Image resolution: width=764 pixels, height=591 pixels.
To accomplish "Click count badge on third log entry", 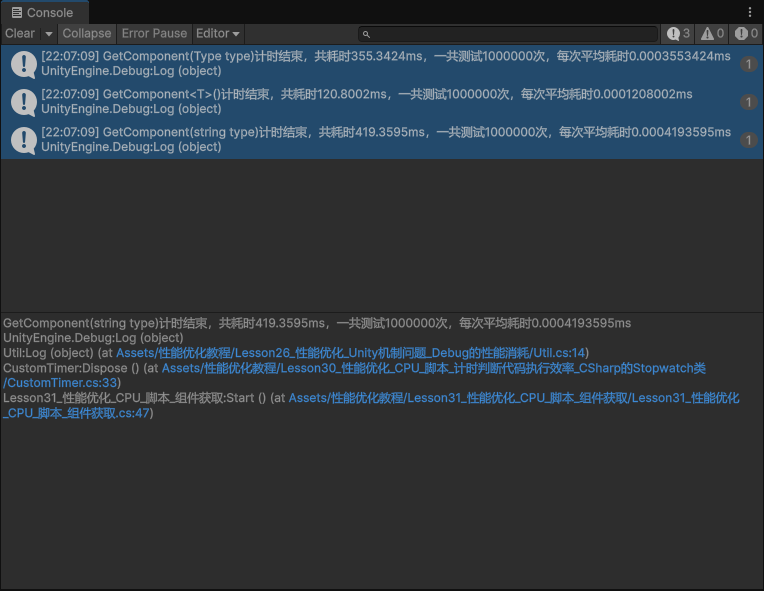I will [x=748, y=140].
